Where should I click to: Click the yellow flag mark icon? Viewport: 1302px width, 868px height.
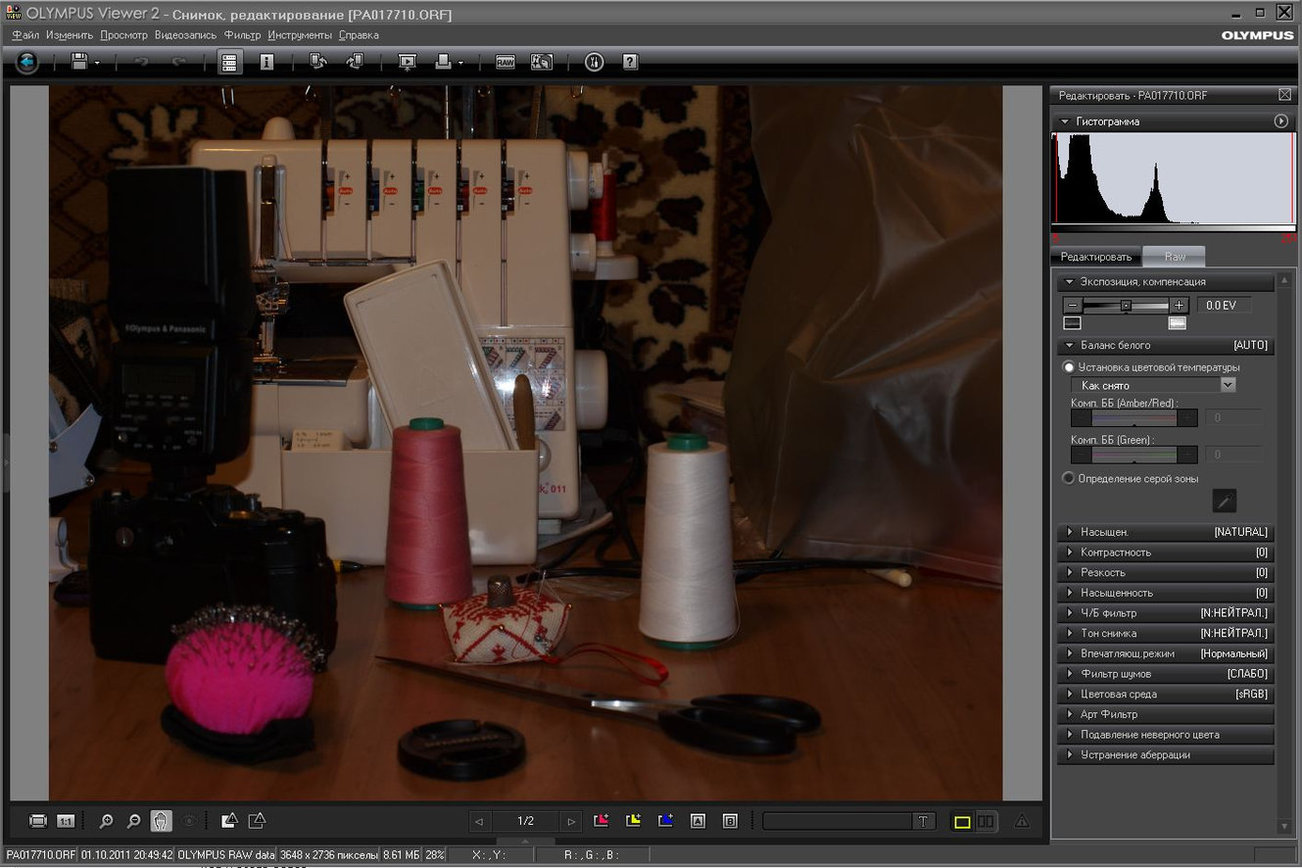coord(633,821)
